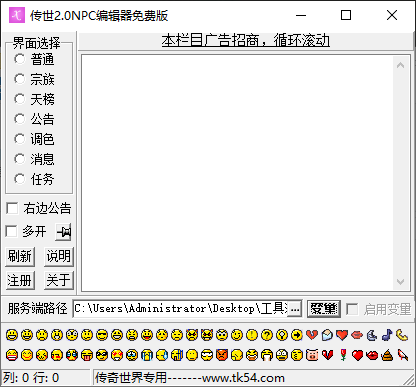
Task: Click into the large white editor area
Action: point(237,173)
